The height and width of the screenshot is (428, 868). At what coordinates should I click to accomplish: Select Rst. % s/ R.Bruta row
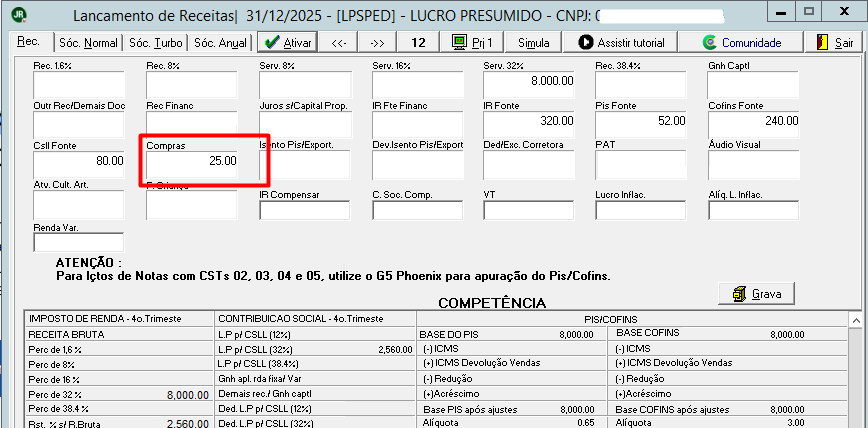tap(119, 424)
